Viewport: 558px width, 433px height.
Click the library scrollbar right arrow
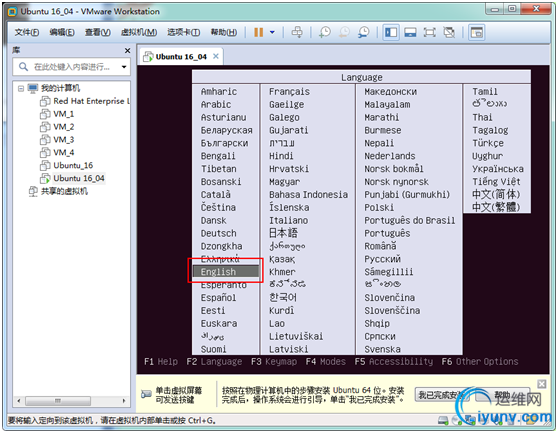124,401
